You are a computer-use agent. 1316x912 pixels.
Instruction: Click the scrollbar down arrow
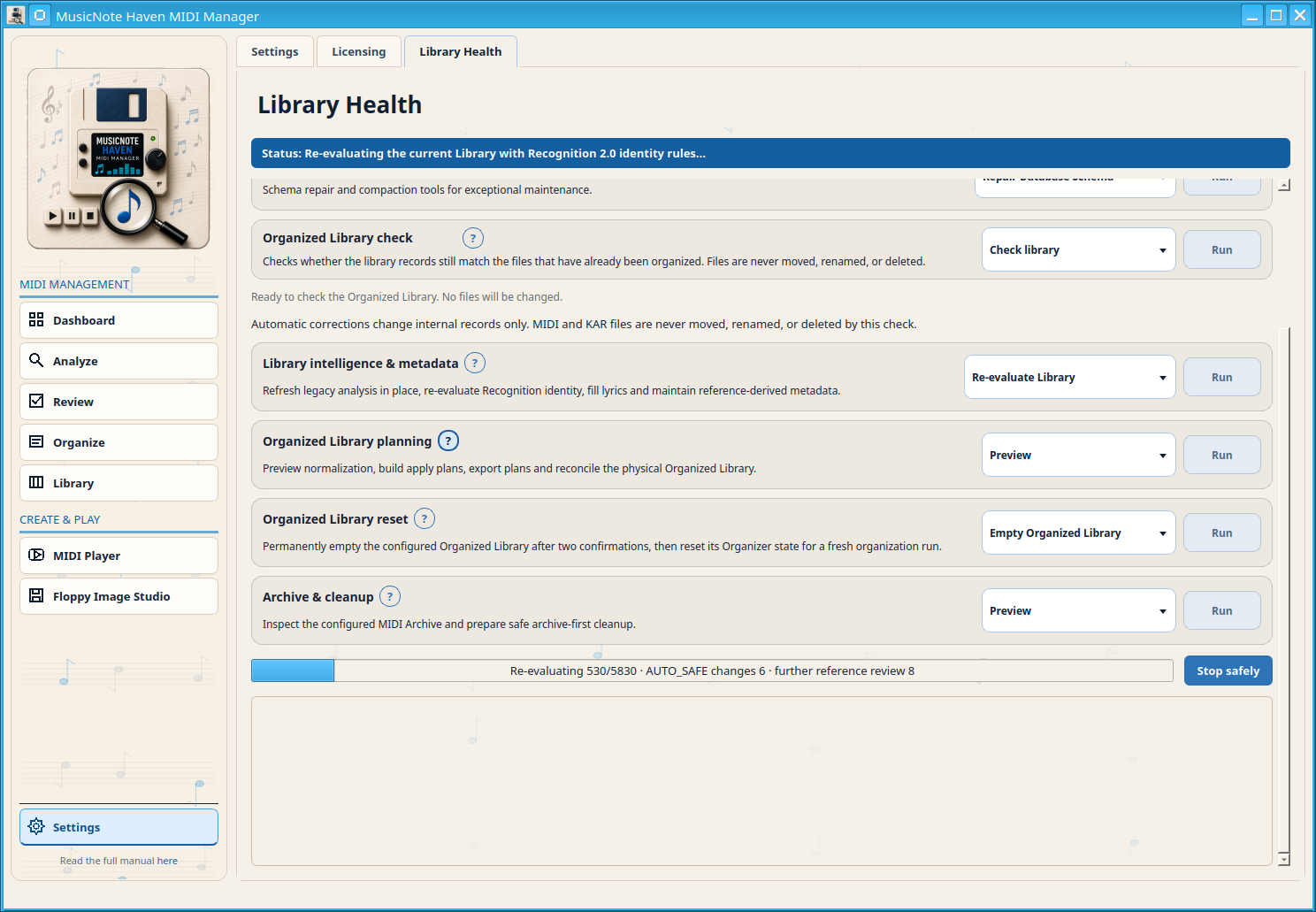tap(1284, 859)
